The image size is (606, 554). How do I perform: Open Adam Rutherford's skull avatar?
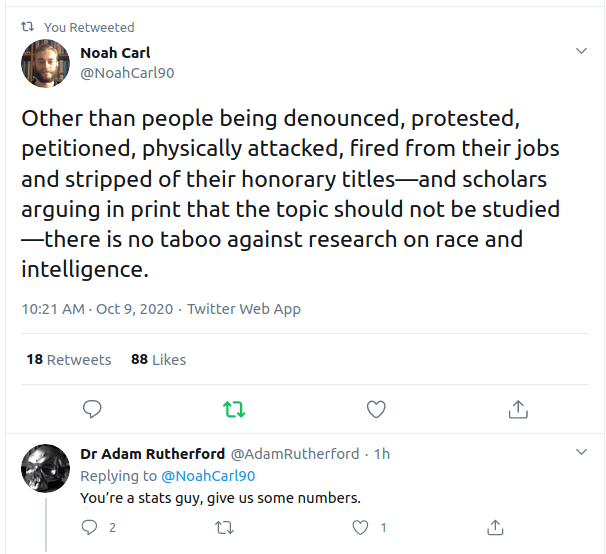pos(46,470)
